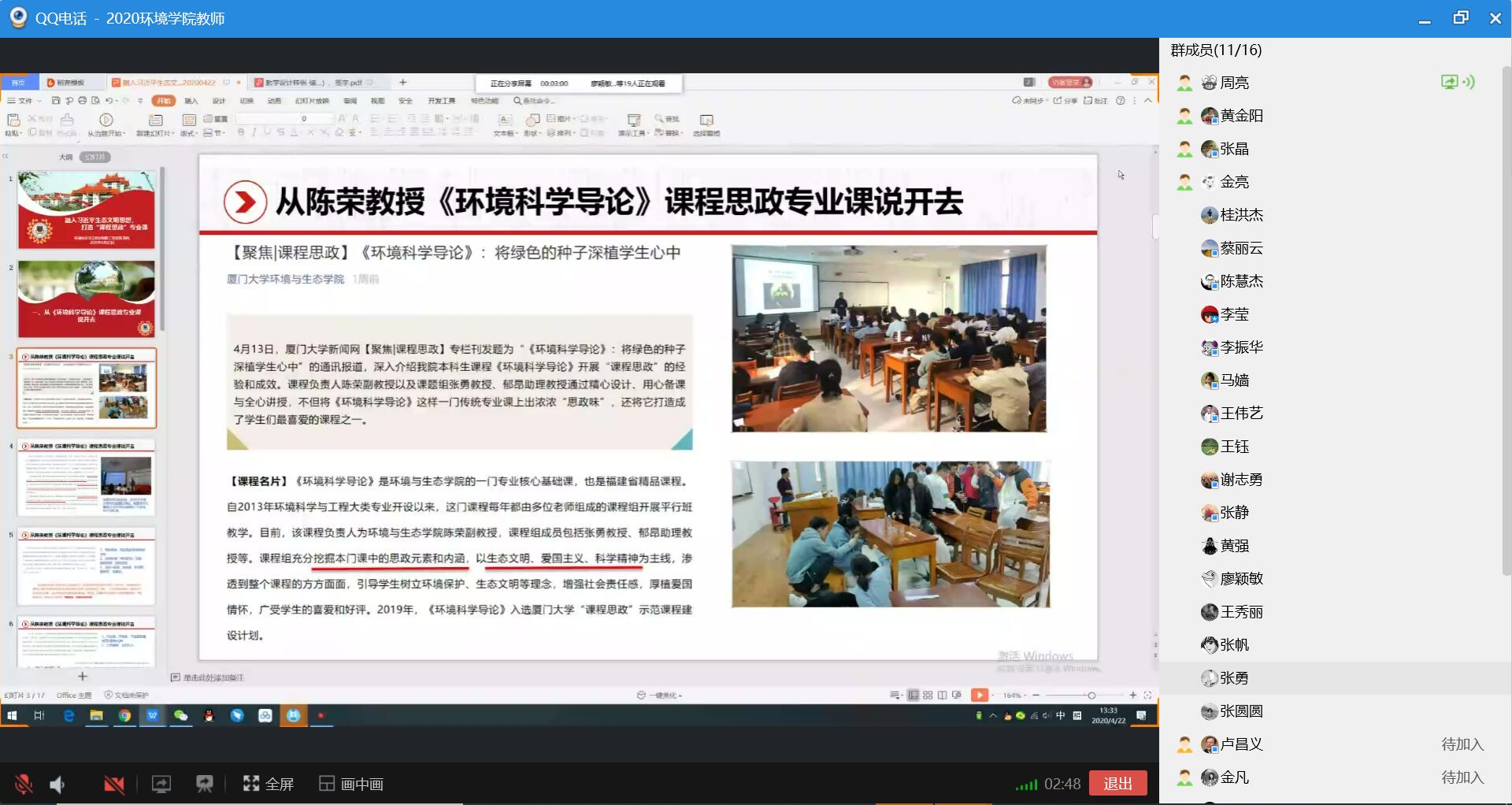Switch to 画中画 picture-in-picture layout
1512x805 pixels.
pos(351,784)
